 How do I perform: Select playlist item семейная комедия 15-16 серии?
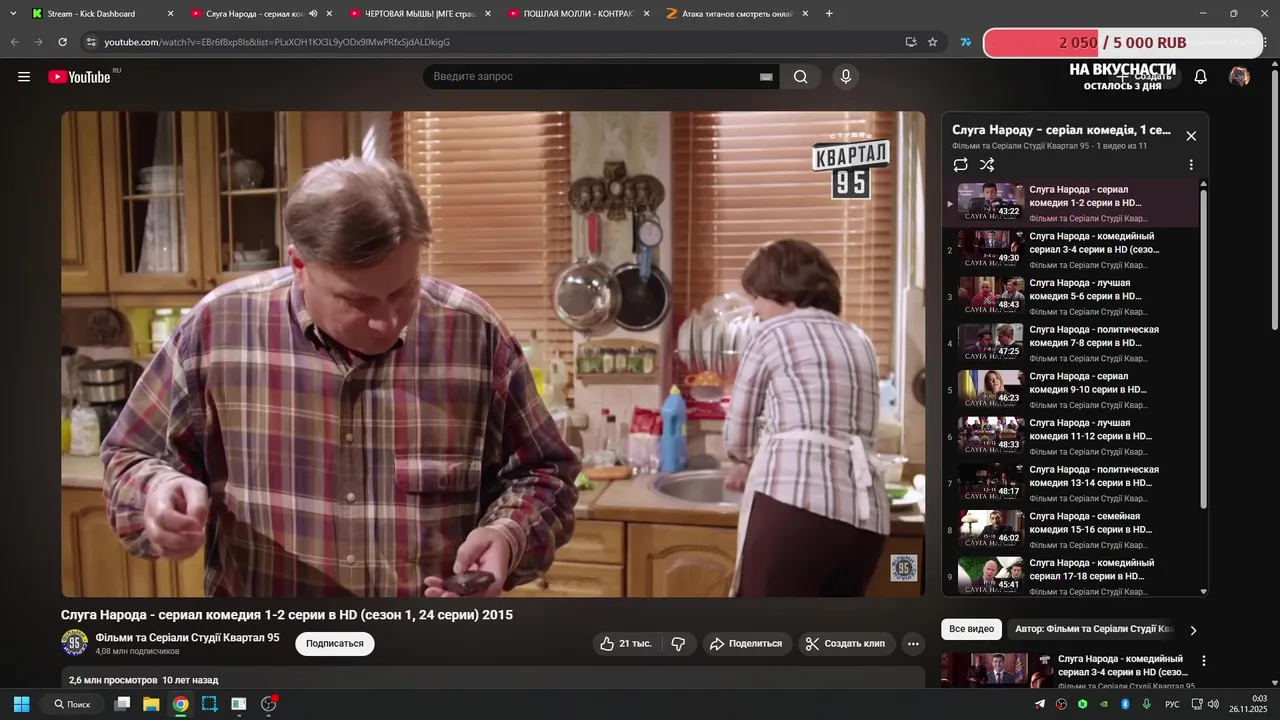1070,530
